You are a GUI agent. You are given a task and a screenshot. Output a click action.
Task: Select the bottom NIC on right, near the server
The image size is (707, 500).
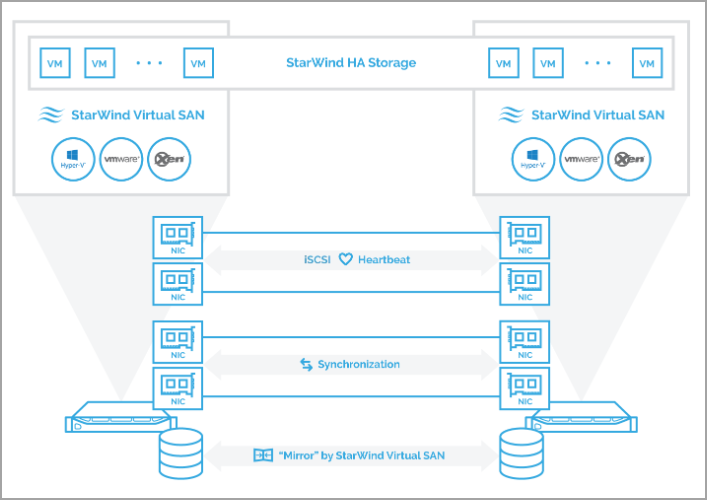pos(525,388)
